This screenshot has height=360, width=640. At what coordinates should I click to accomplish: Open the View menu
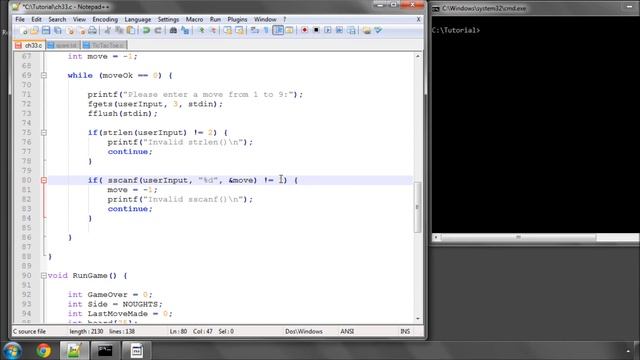[79, 19]
